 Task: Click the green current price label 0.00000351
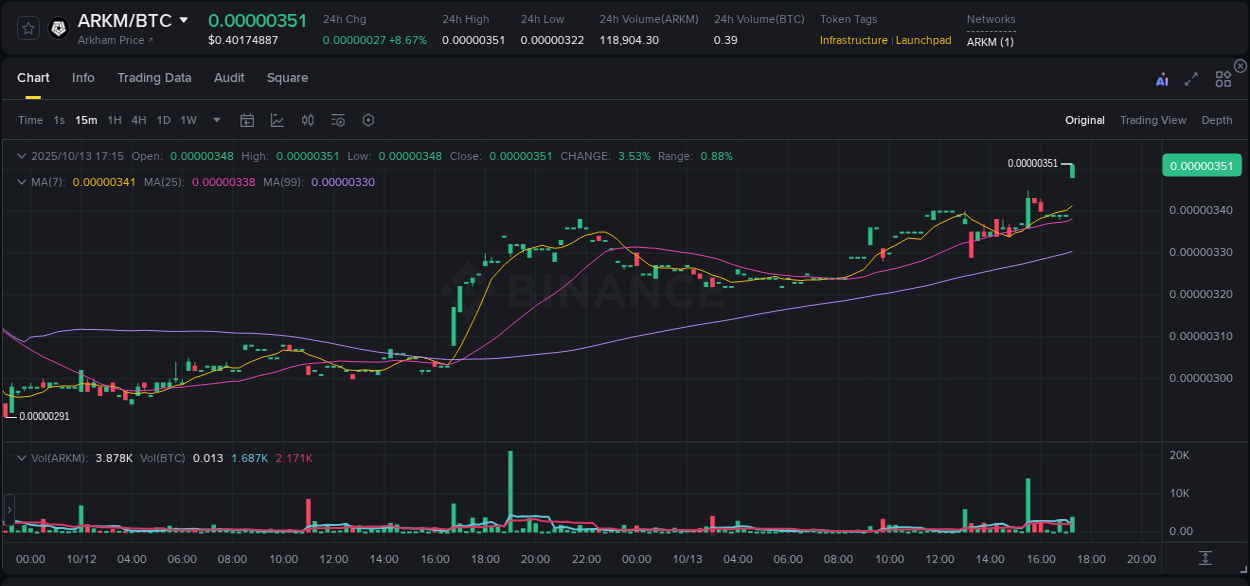[1201, 165]
